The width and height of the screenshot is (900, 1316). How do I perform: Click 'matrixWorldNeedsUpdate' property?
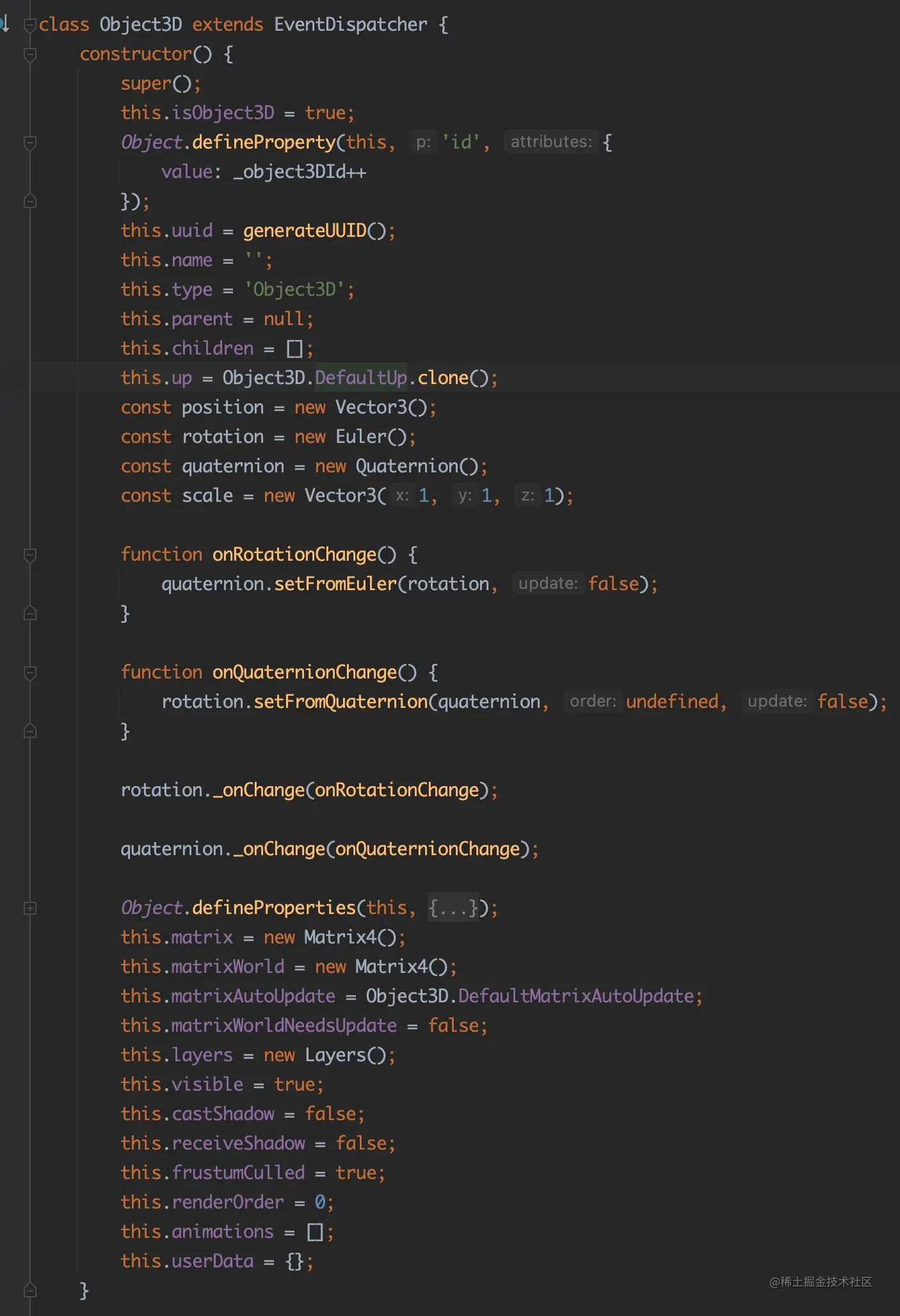(284, 1025)
